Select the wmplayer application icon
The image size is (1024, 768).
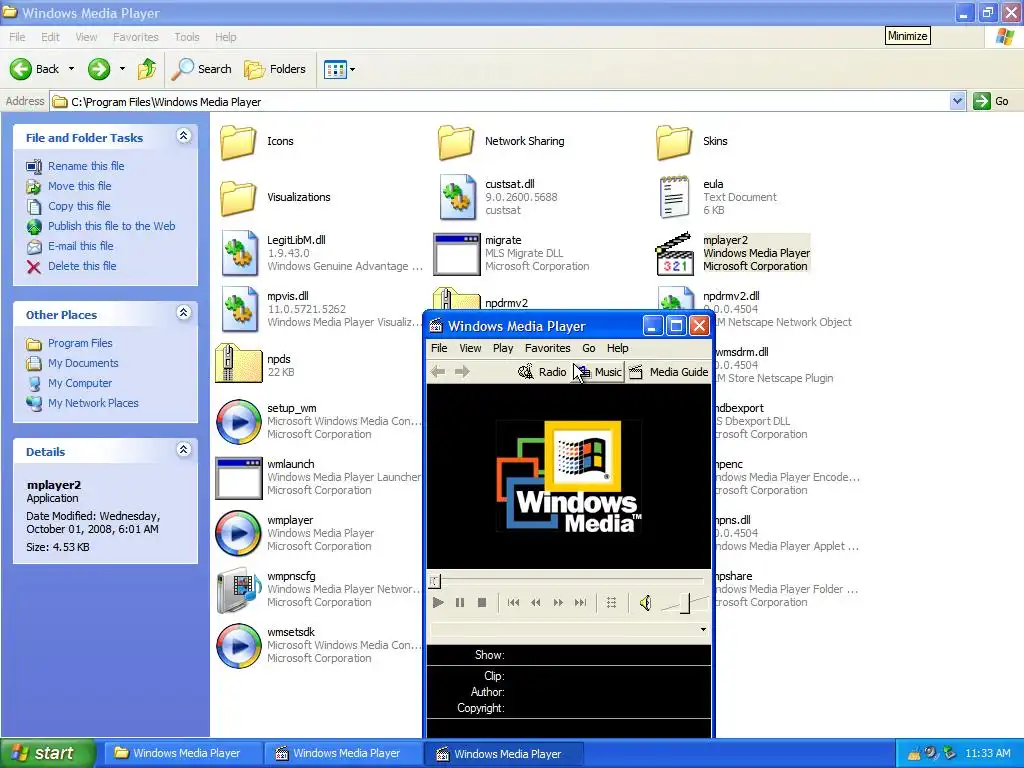[238, 533]
